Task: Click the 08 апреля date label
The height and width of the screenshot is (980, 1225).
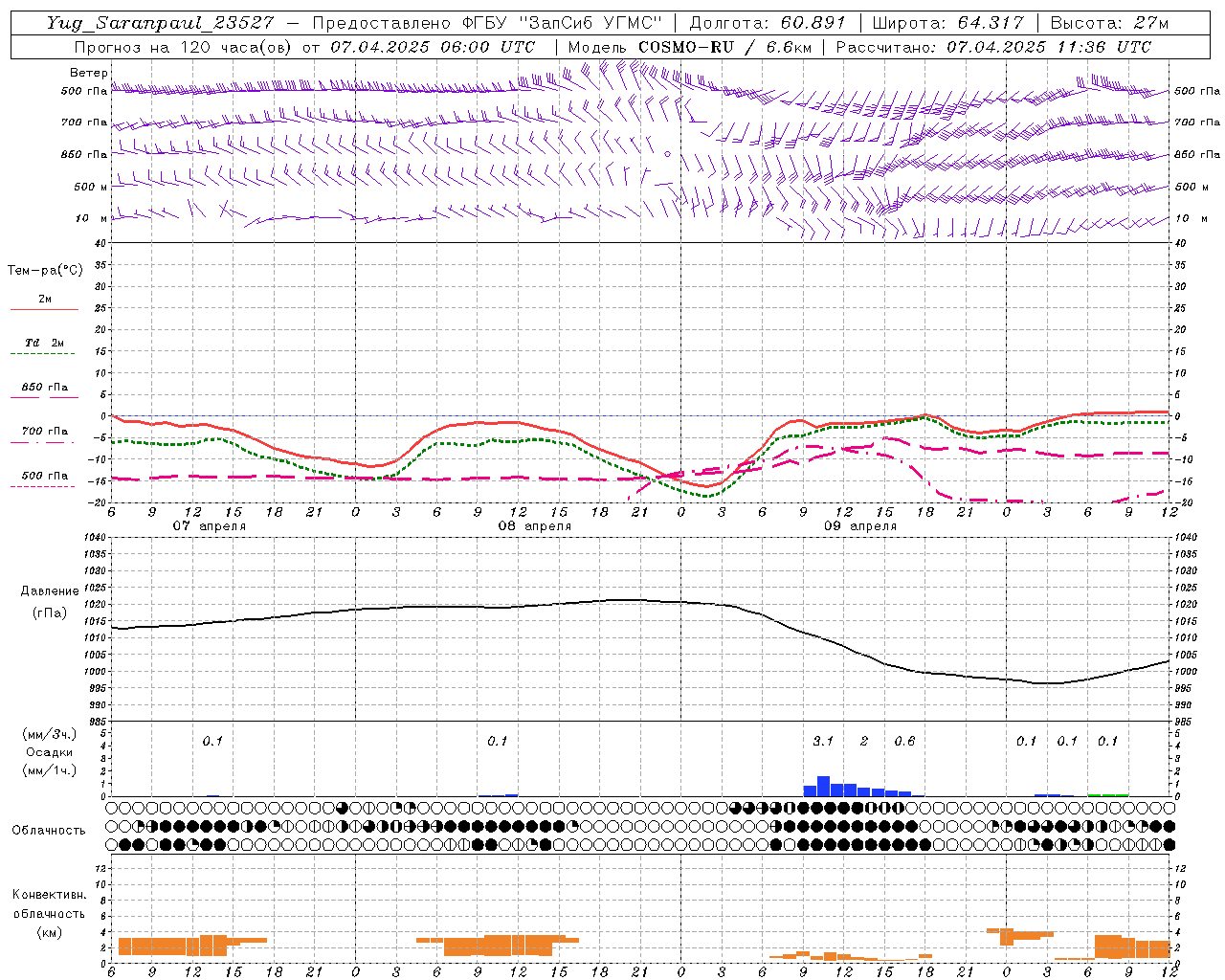Action: (x=534, y=526)
